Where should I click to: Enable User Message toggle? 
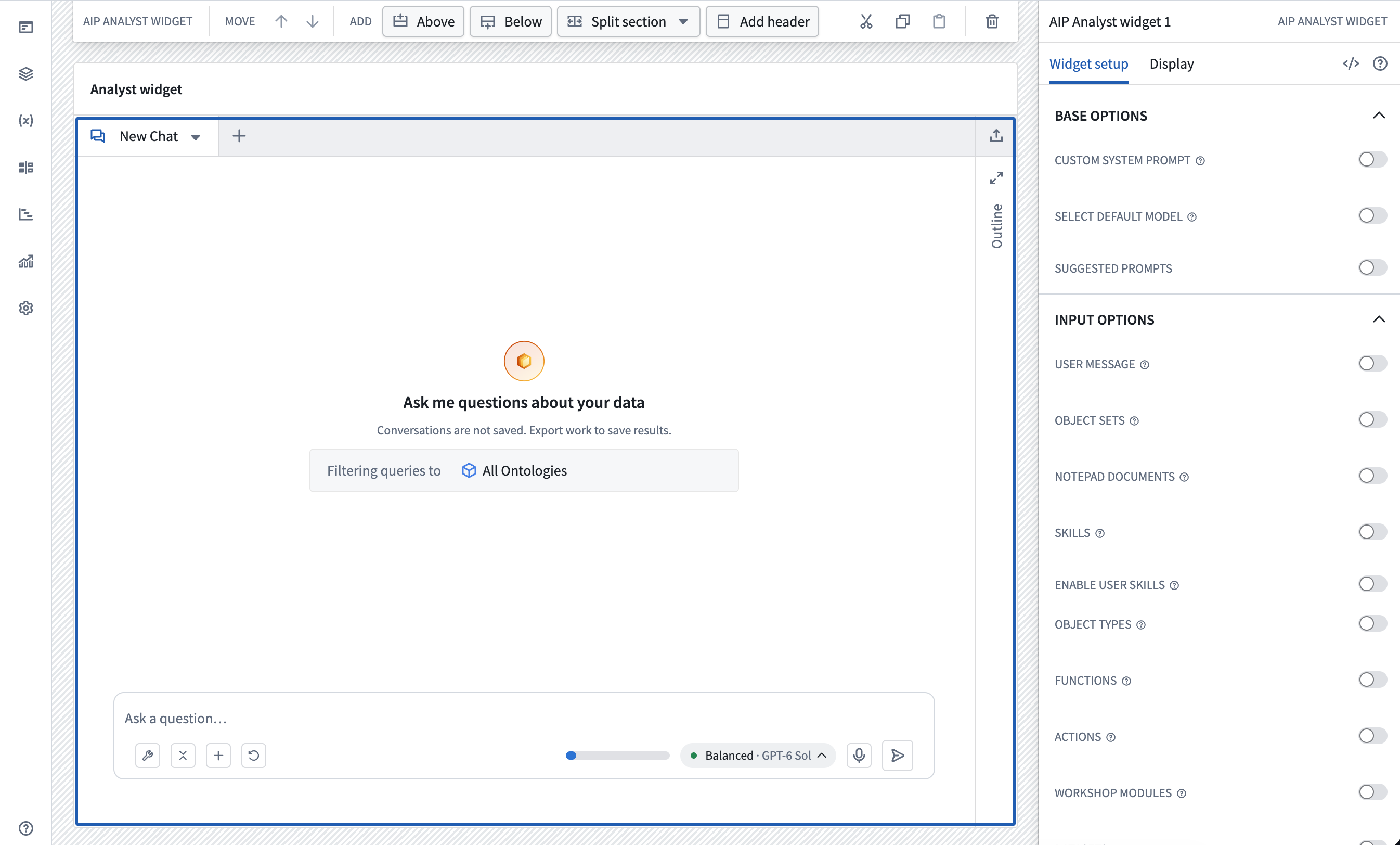coord(1373,363)
